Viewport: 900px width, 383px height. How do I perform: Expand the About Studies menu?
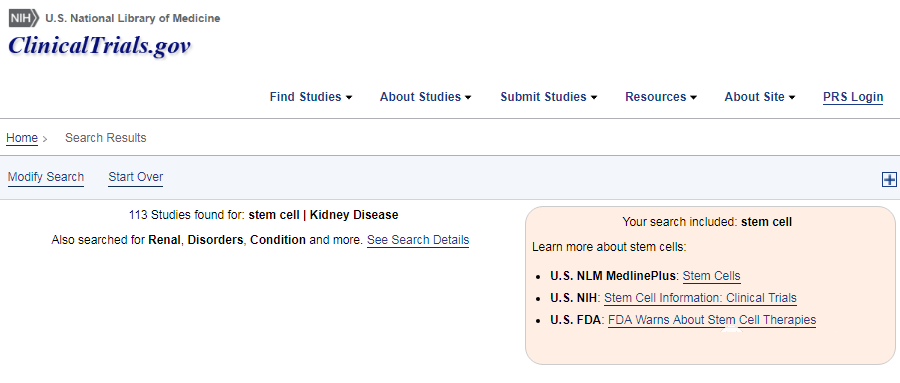click(425, 97)
